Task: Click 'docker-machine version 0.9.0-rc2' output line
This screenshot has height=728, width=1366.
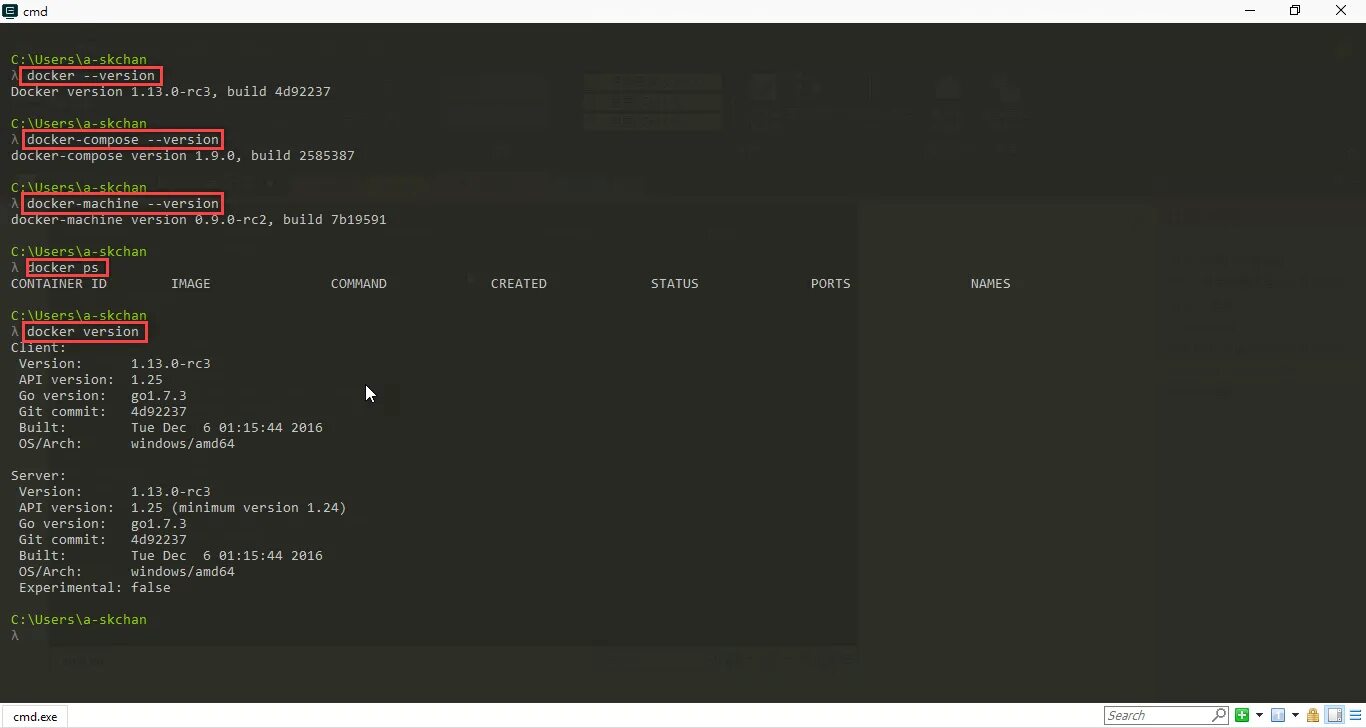Action: [x=198, y=220]
